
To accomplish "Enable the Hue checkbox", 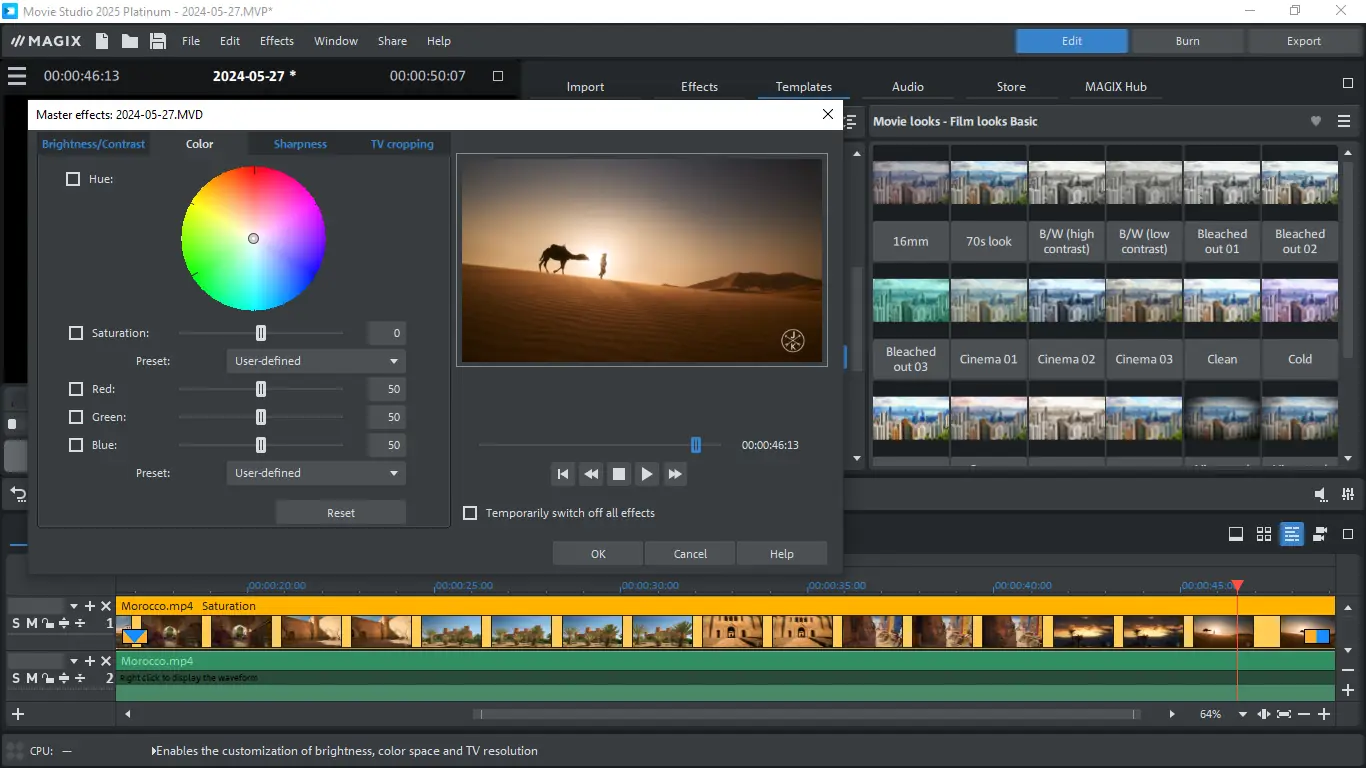I will tap(73, 179).
